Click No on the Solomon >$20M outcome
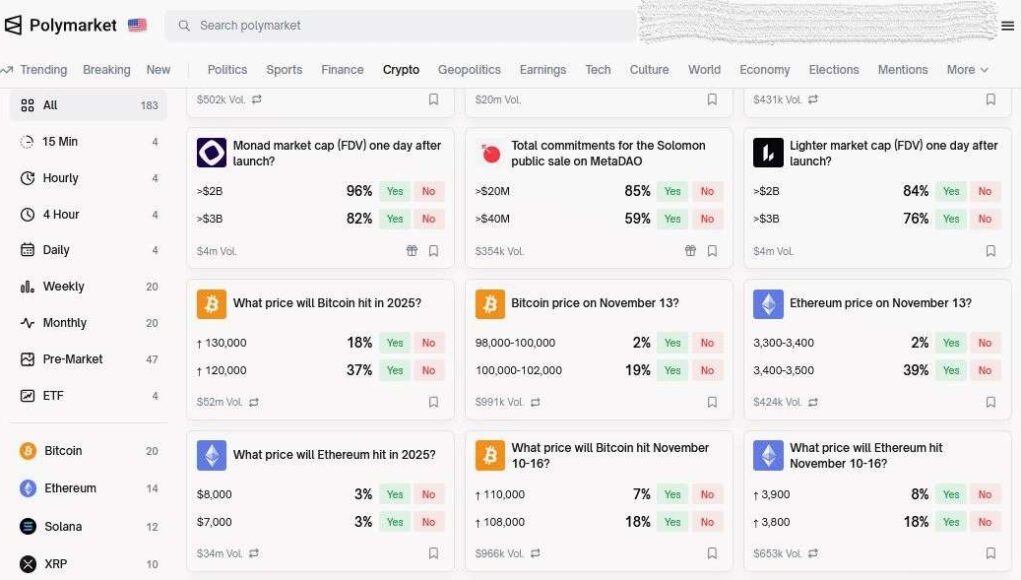 click(707, 190)
